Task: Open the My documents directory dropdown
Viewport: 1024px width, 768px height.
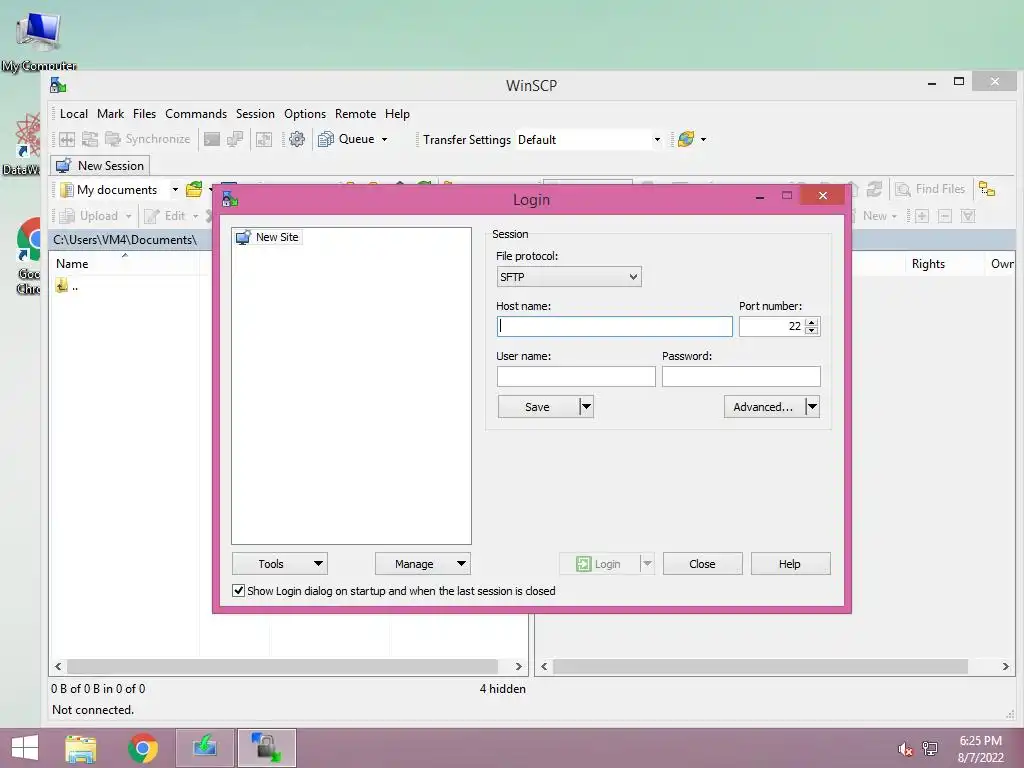Action: 175,189
